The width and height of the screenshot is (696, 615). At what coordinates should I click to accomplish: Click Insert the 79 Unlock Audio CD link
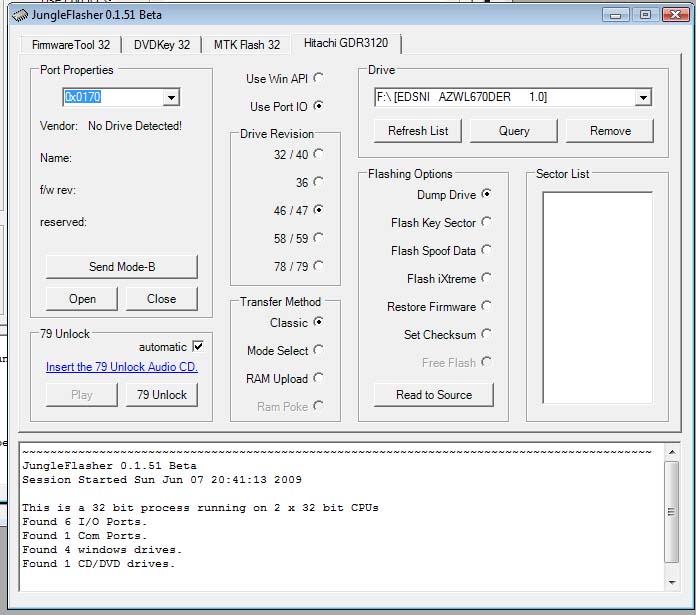click(122, 367)
